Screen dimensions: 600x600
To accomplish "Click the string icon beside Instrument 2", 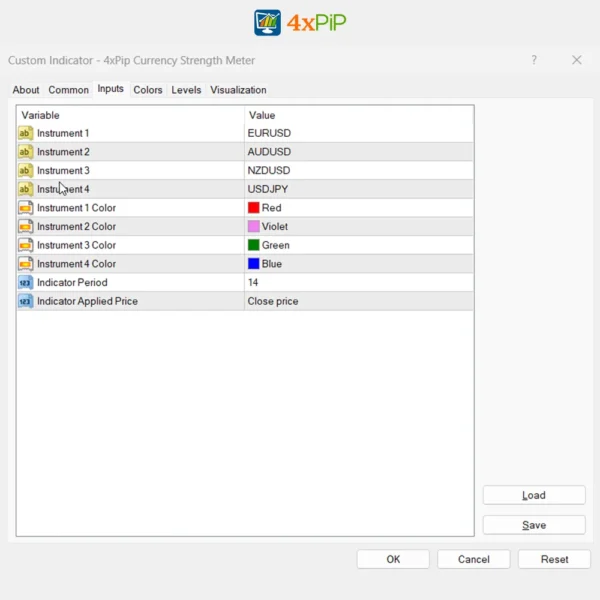I will (25, 152).
